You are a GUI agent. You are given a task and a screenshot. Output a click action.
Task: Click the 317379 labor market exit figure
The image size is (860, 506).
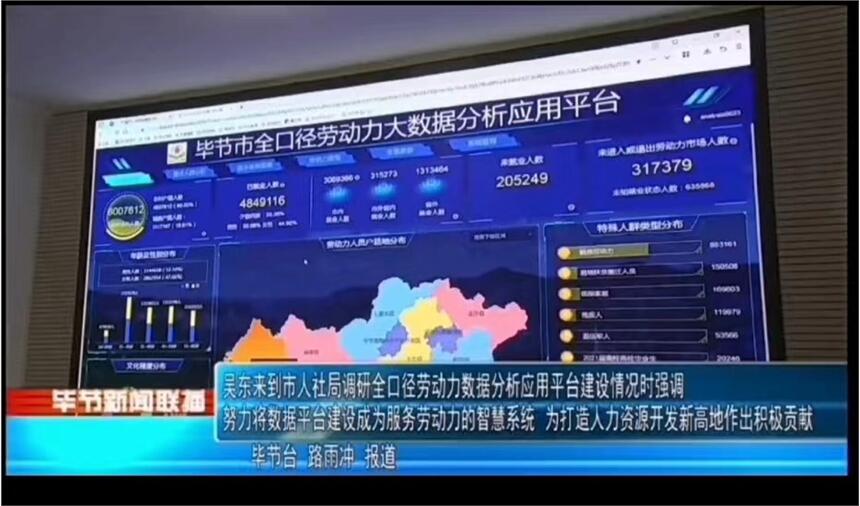[661, 166]
